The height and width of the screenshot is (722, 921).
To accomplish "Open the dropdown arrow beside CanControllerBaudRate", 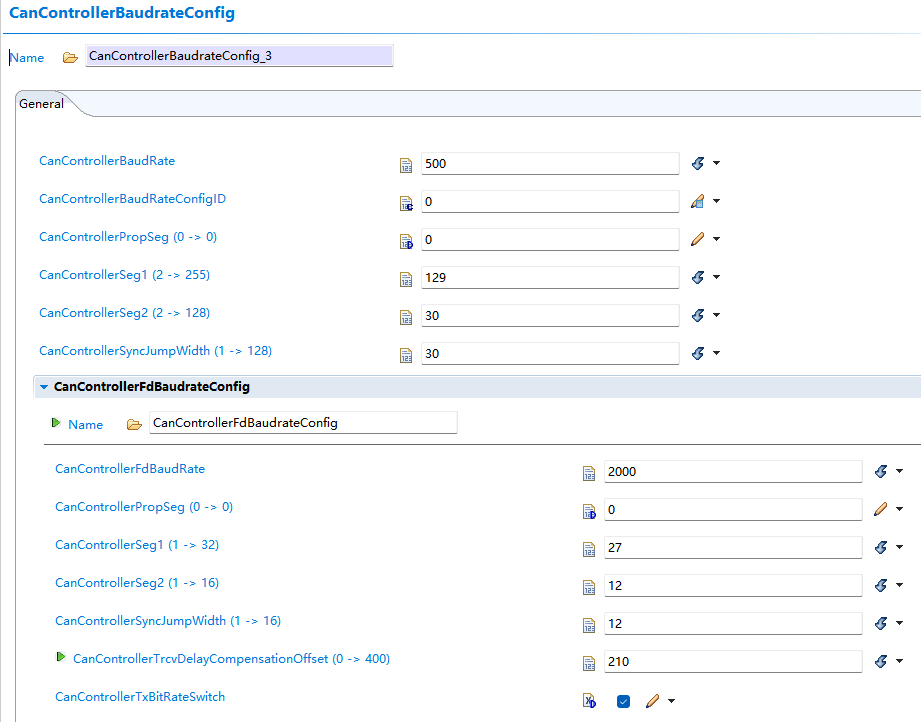I will pos(717,164).
